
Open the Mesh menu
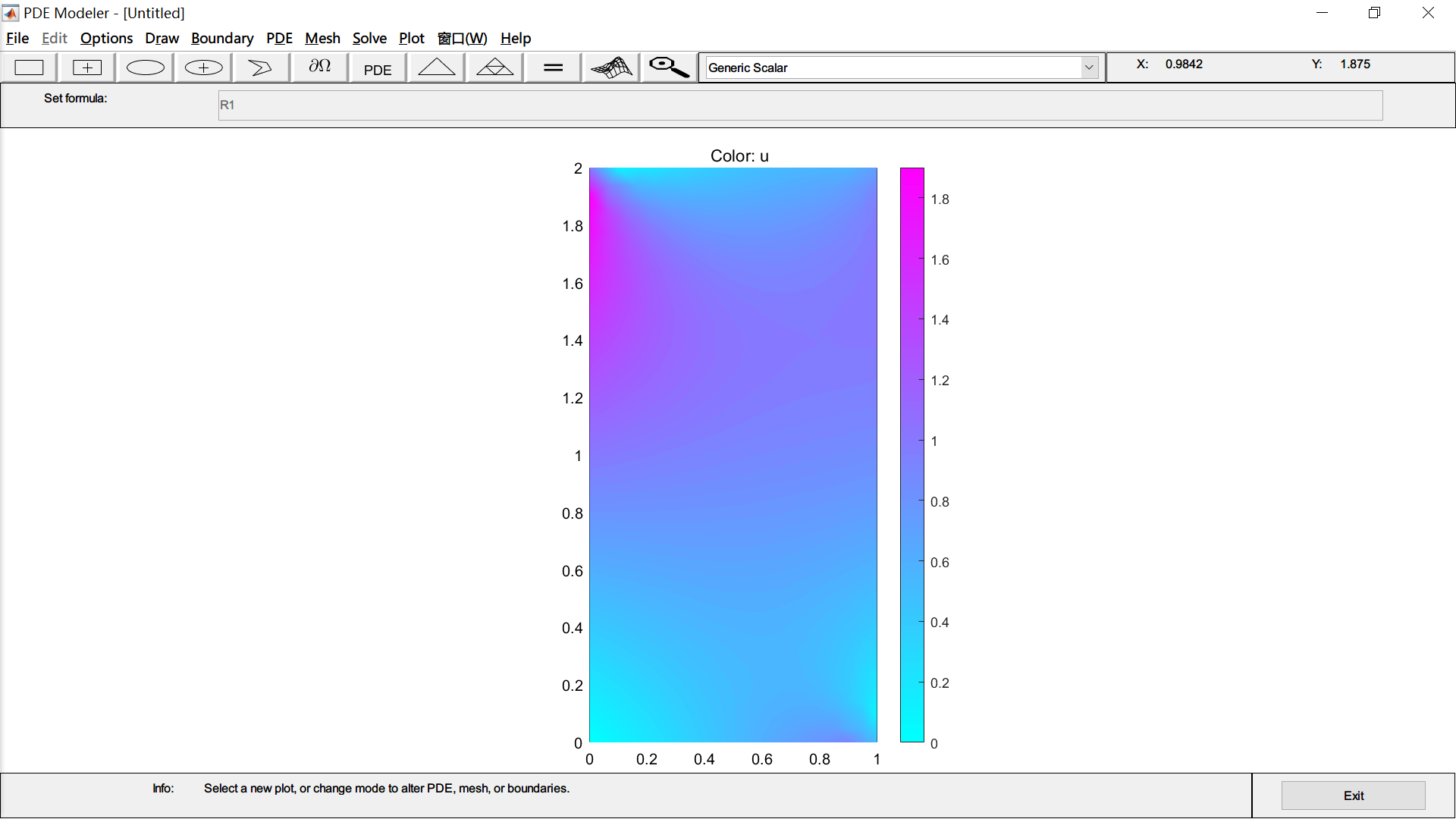click(322, 38)
